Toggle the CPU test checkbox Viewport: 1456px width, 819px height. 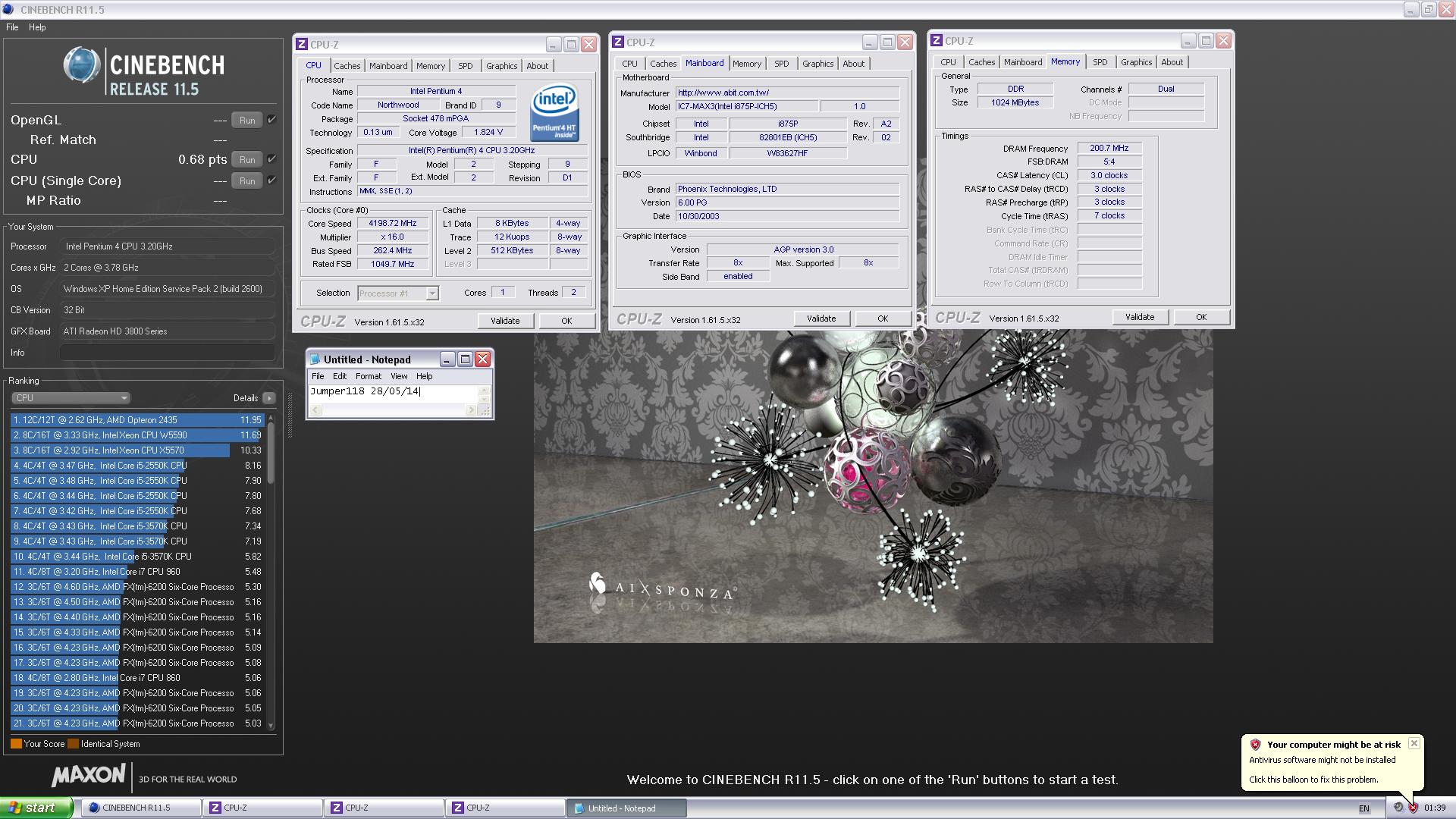click(271, 159)
